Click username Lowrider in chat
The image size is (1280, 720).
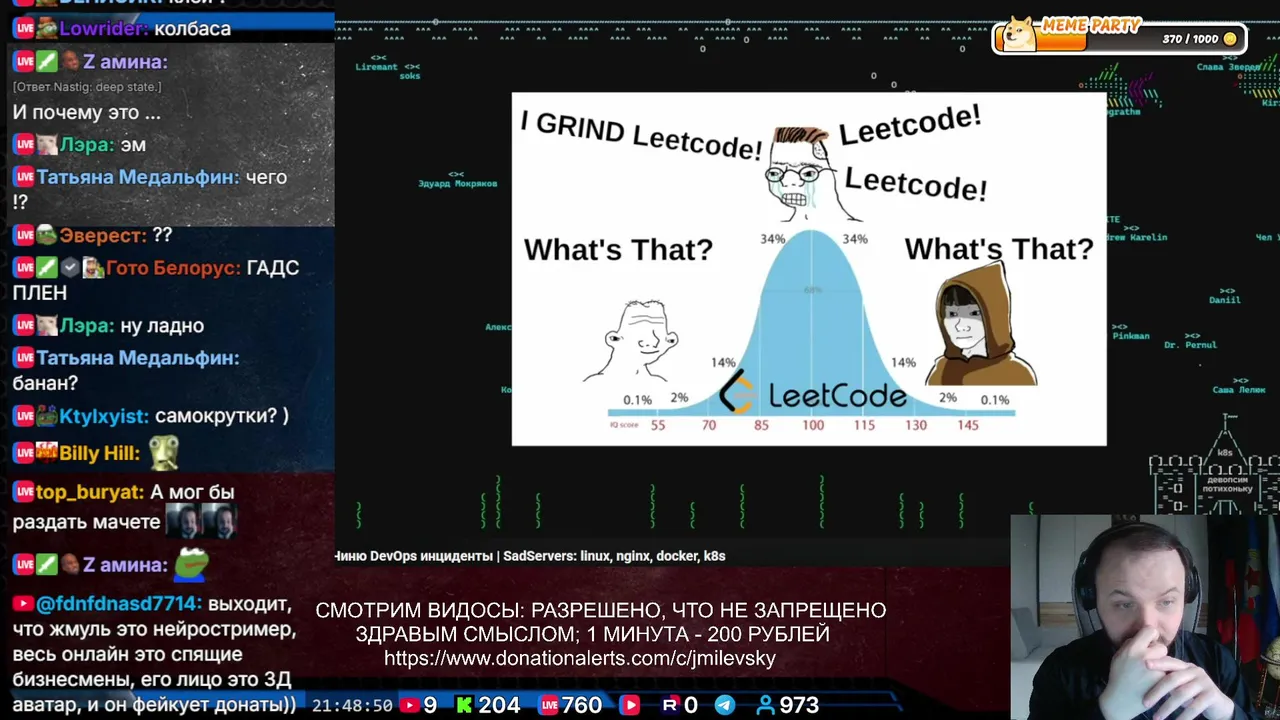coord(104,29)
